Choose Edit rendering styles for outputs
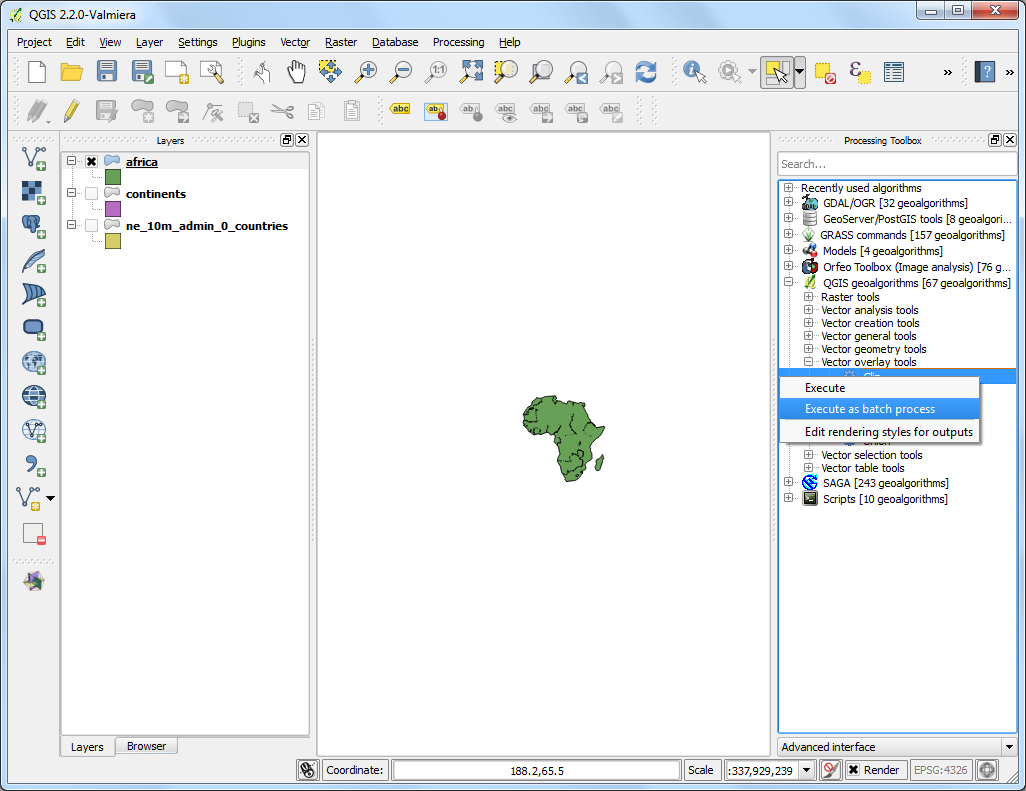 point(879,432)
